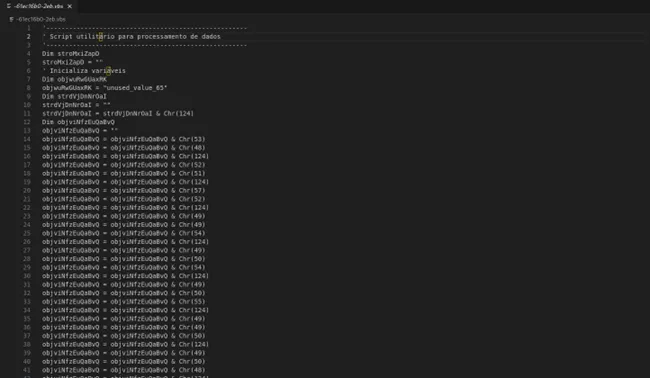Click line number 41 in the gutter
Screen dimensions: 650x378
27,370
